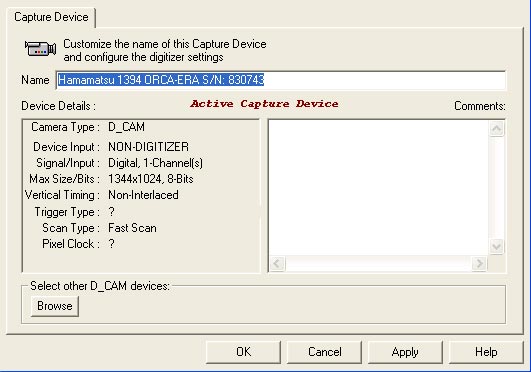Click the Comments scroll down arrow
Screen dimensions: 531x372
coord(497,246)
